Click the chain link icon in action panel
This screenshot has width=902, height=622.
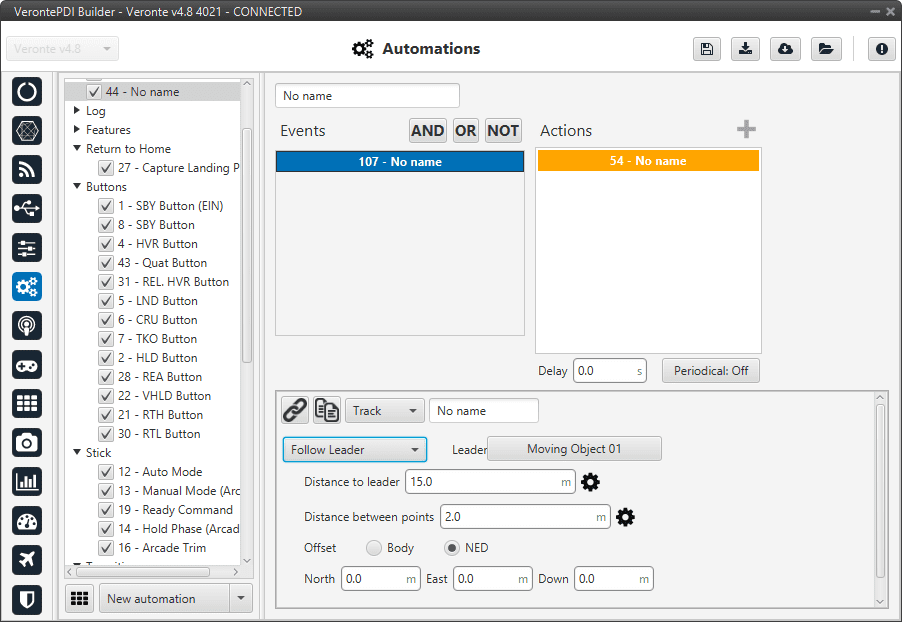(x=294, y=410)
